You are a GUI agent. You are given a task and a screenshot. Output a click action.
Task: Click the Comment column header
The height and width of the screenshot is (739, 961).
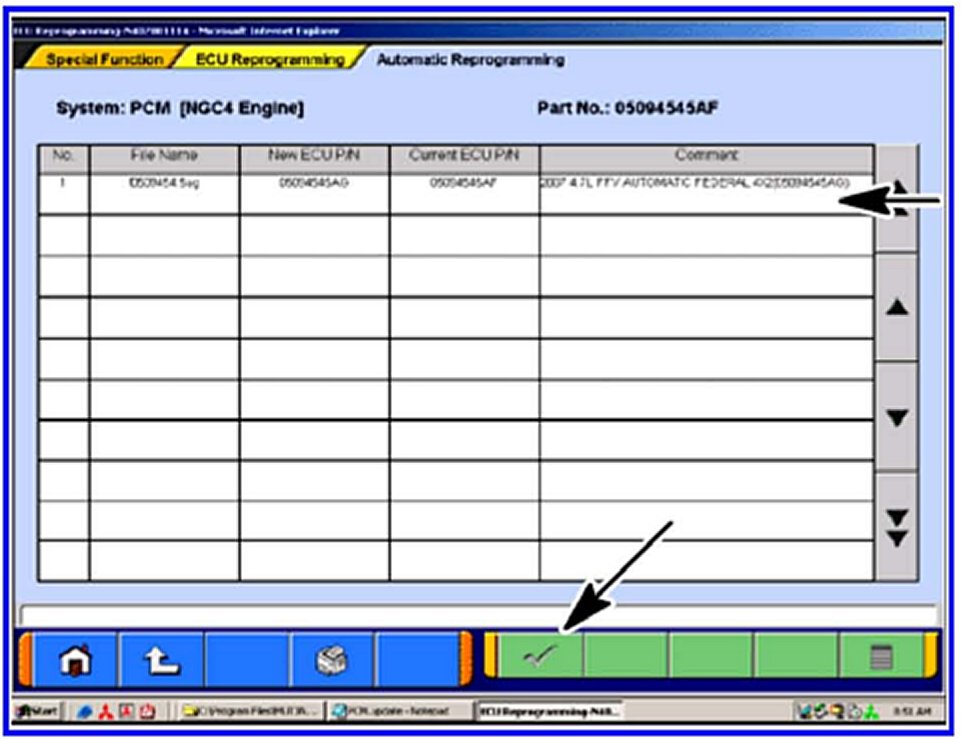pos(706,156)
